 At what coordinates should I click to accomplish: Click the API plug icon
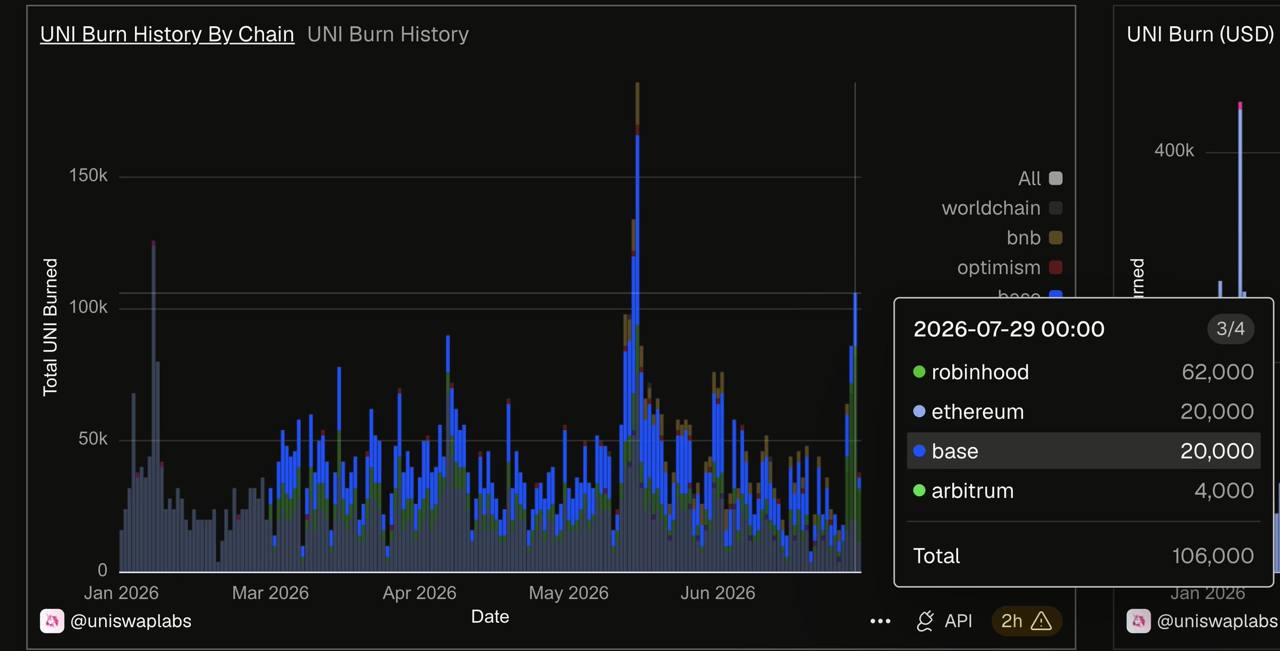[925, 621]
